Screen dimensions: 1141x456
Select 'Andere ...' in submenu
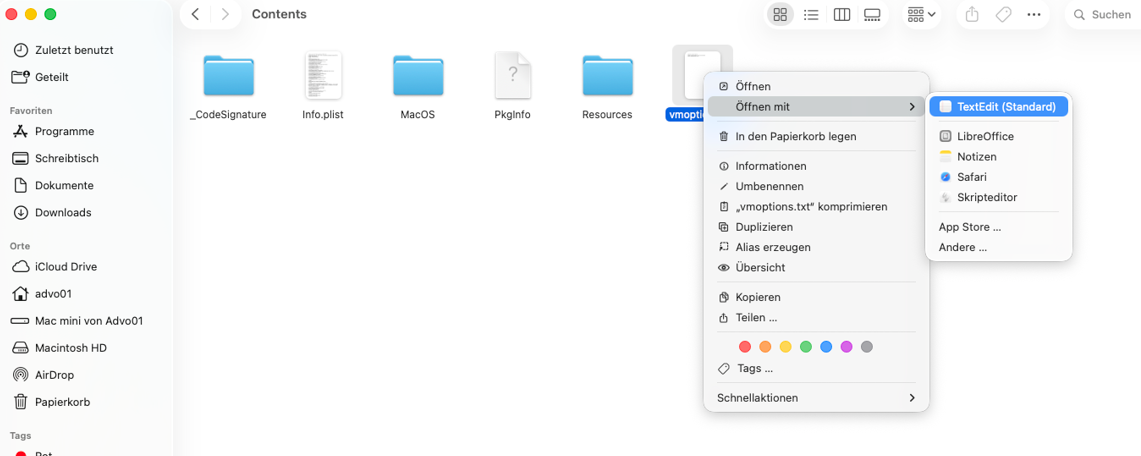[962, 247]
